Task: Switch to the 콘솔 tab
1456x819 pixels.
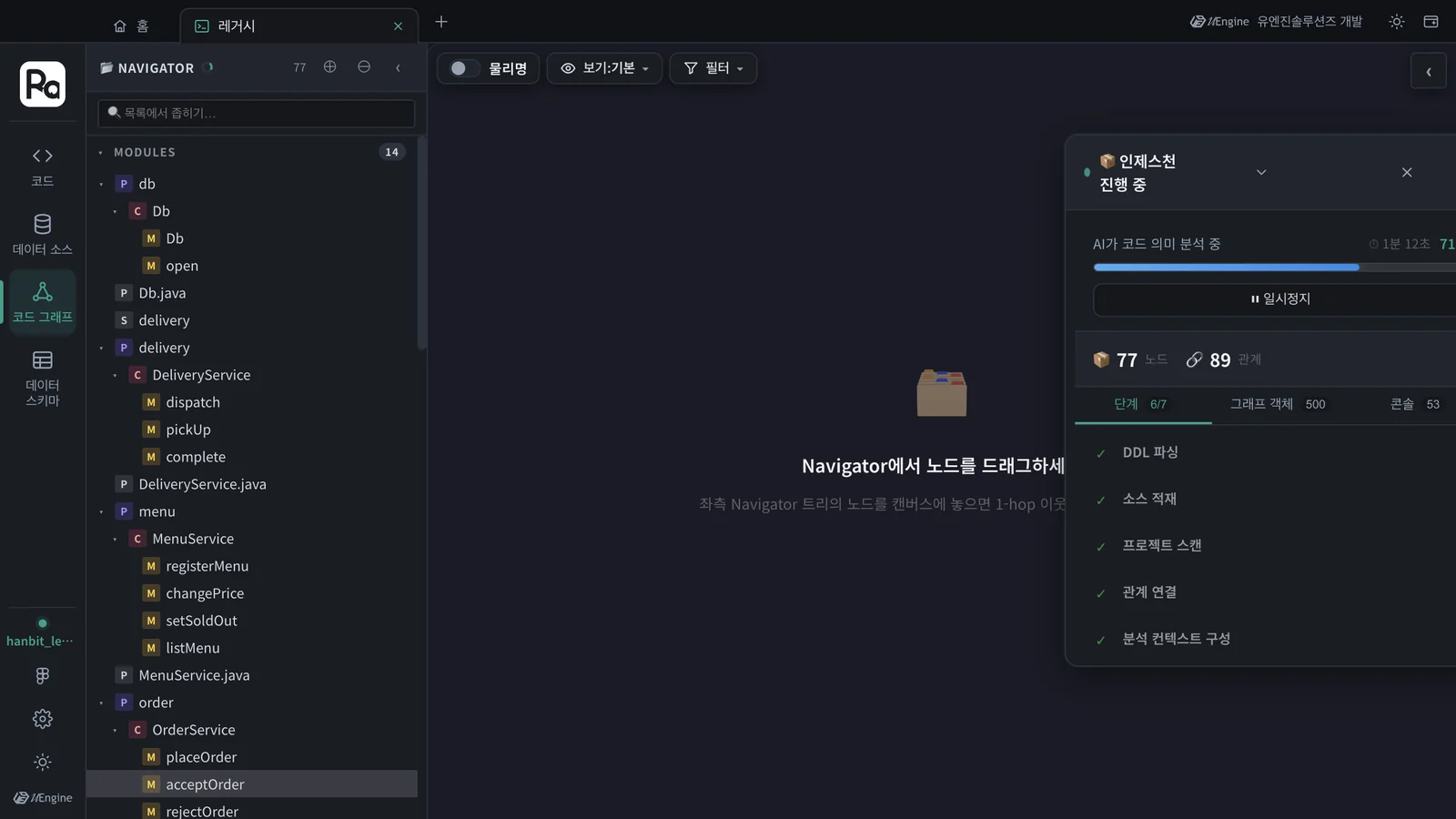Action: tap(1415, 404)
